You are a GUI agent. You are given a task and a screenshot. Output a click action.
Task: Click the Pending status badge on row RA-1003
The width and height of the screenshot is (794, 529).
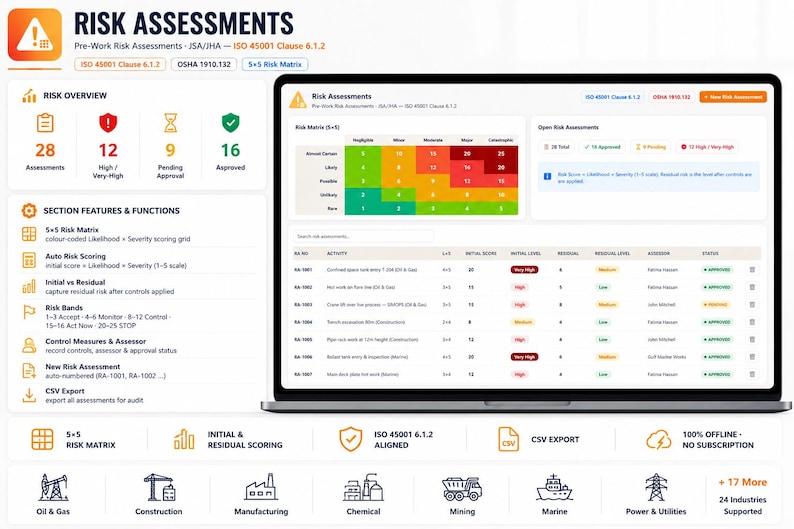click(716, 305)
